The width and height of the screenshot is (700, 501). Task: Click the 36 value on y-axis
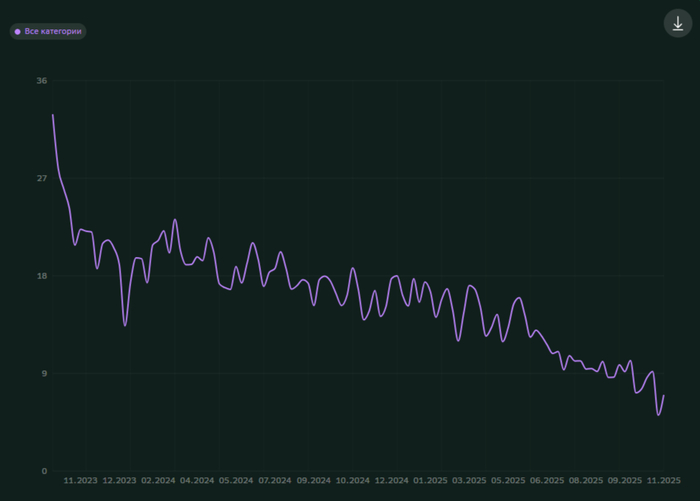pyautogui.click(x=41, y=81)
